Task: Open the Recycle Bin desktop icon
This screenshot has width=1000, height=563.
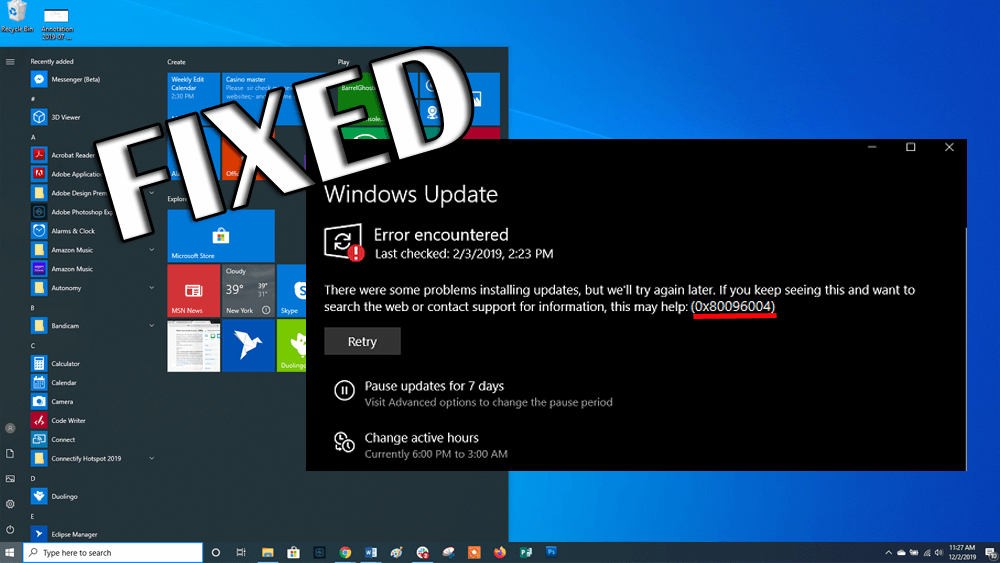Action: point(17,17)
